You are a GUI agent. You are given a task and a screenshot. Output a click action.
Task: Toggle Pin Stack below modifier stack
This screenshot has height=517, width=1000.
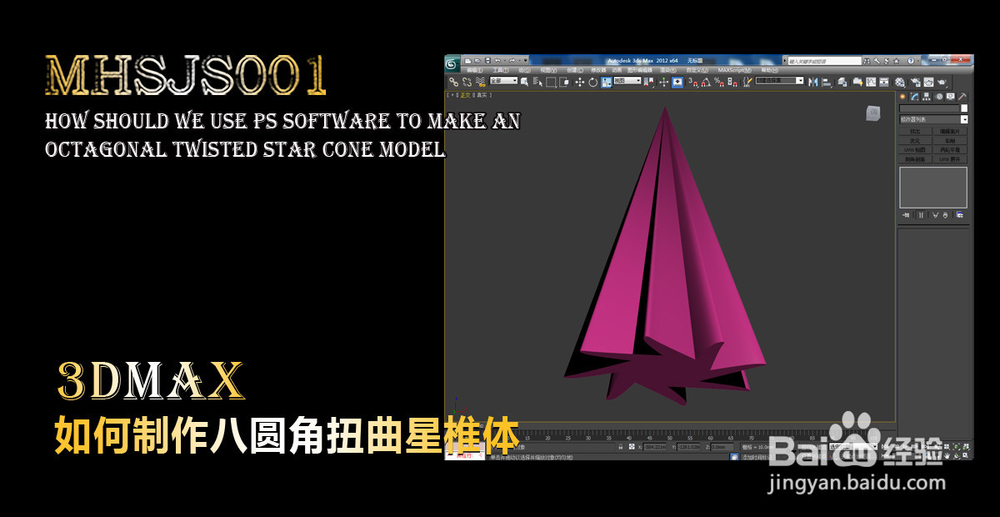click(x=906, y=215)
